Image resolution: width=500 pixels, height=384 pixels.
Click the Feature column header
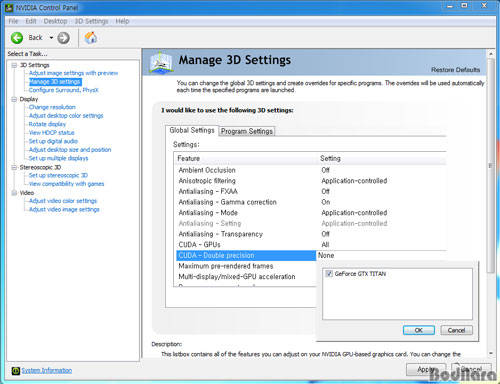pos(246,158)
